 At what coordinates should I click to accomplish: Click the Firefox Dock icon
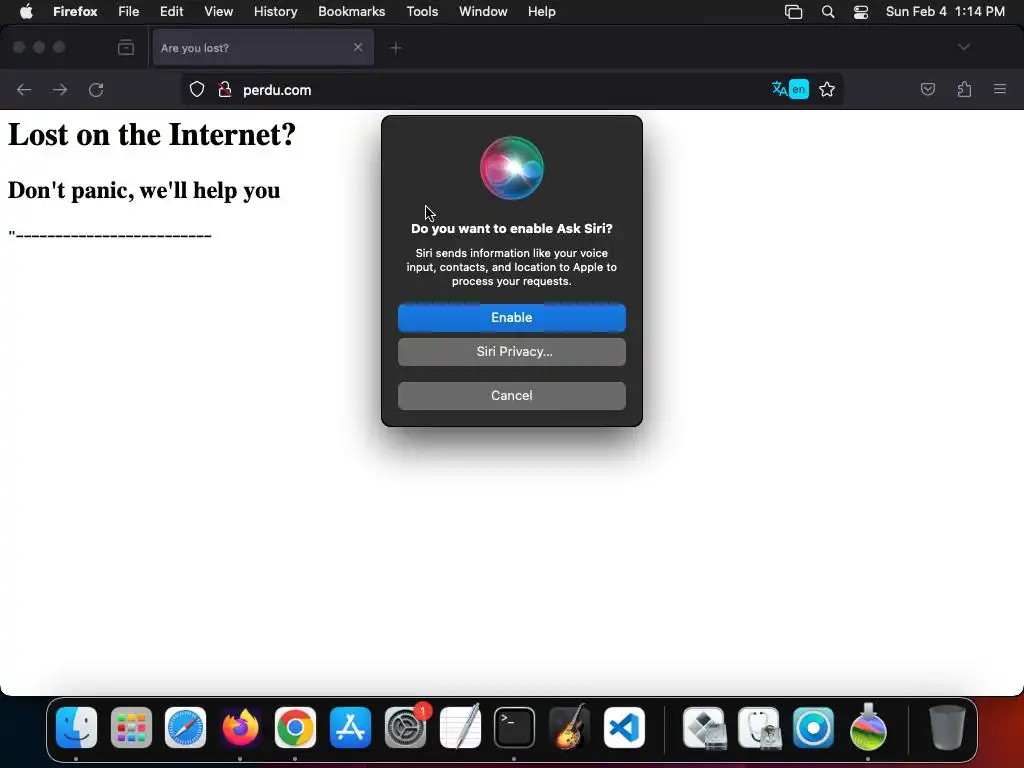pyautogui.click(x=240, y=728)
